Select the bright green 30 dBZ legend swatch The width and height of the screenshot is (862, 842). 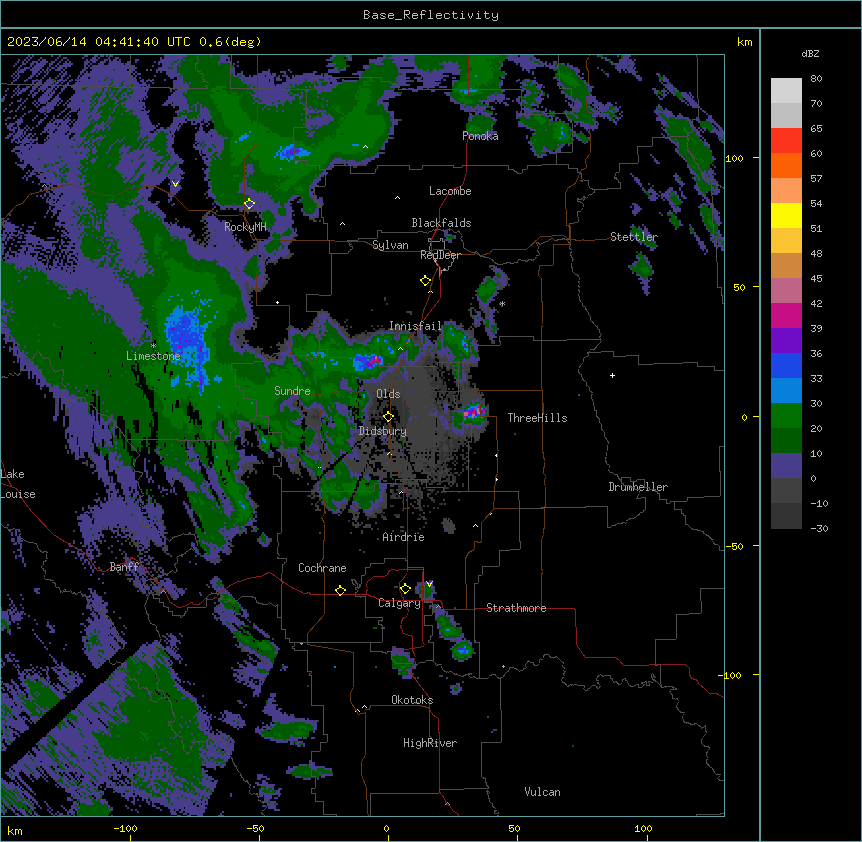coord(786,416)
